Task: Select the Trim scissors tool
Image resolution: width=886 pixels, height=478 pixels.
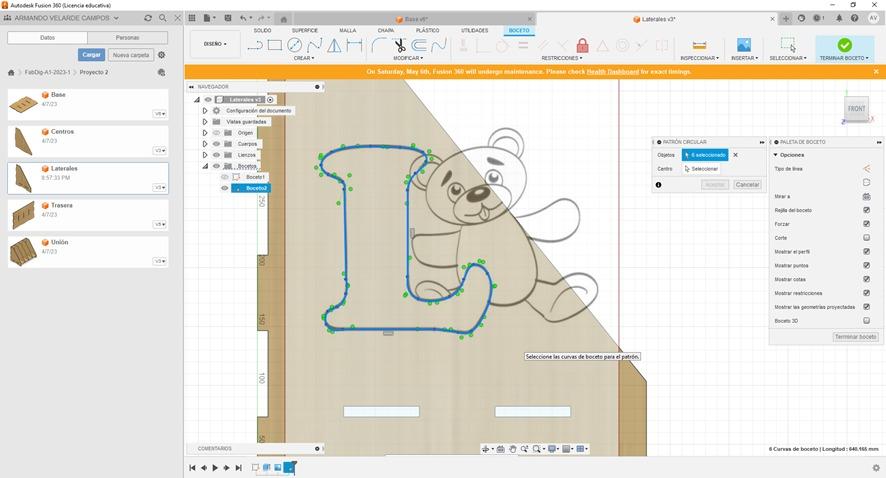Action: (399, 45)
